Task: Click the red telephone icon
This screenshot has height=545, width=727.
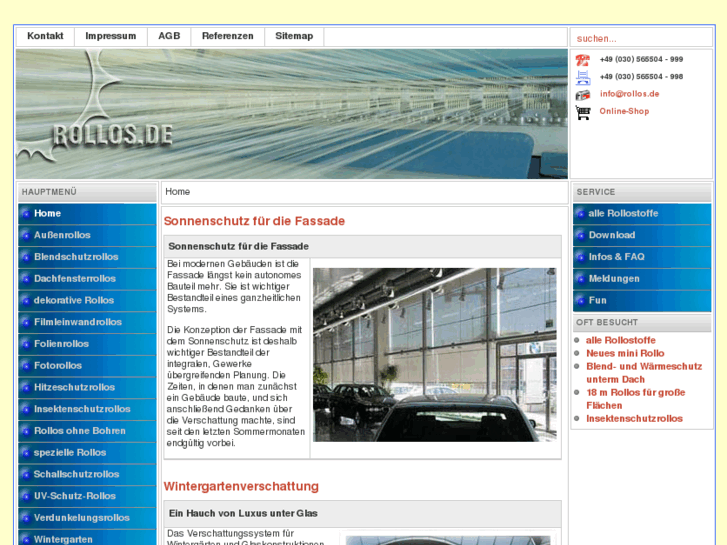Action: coord(583,60)
